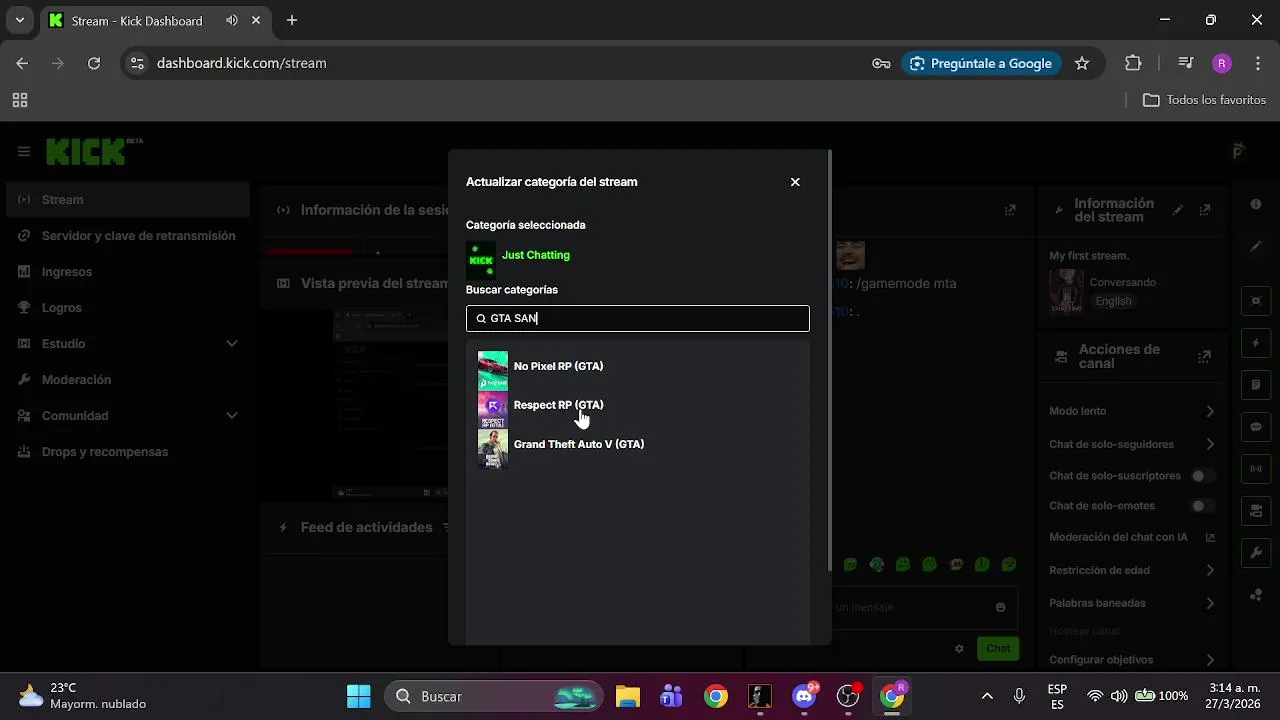Click the taskbar Buscar search box
Screen dimensions: 1280x720
coord(495,696)
